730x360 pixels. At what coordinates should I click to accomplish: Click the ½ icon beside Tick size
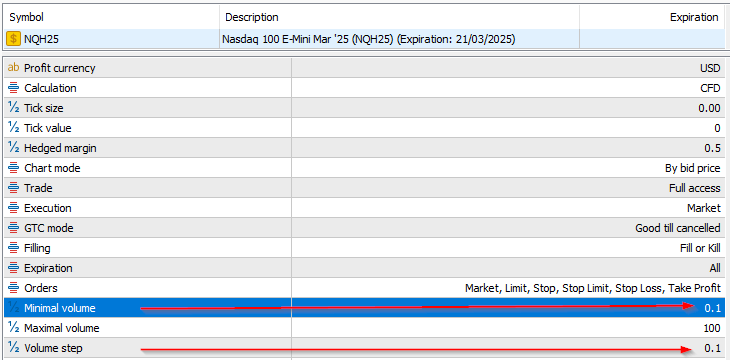pyautogui.click(x=14, y=108)
